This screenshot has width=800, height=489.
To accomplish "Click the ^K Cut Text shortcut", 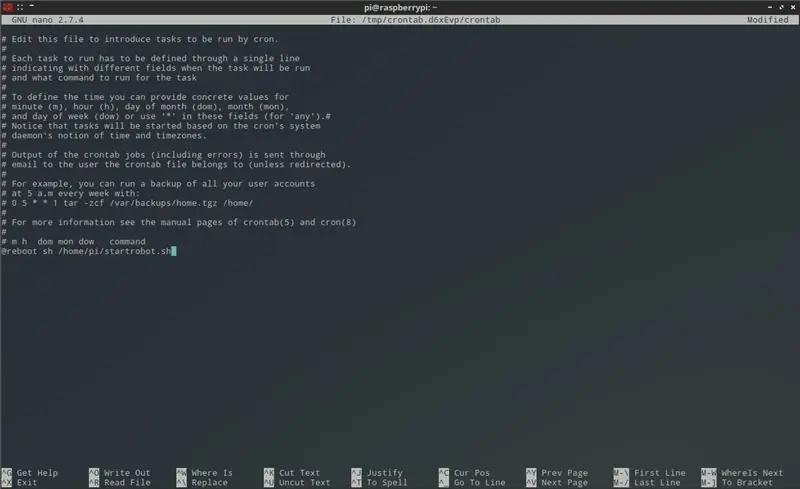I will (x=292, y=473).
